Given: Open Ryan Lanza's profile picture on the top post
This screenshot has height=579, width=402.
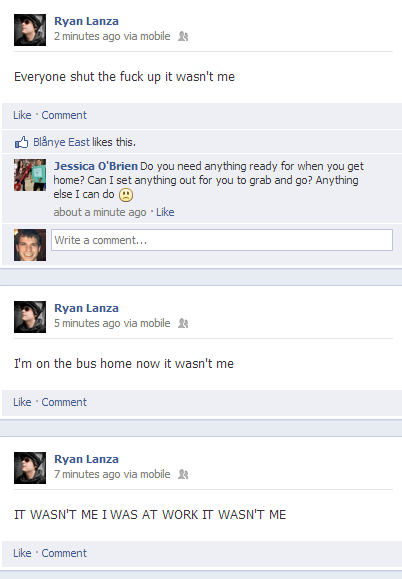Looking at the screenshot, I should [x=30, y=30].
